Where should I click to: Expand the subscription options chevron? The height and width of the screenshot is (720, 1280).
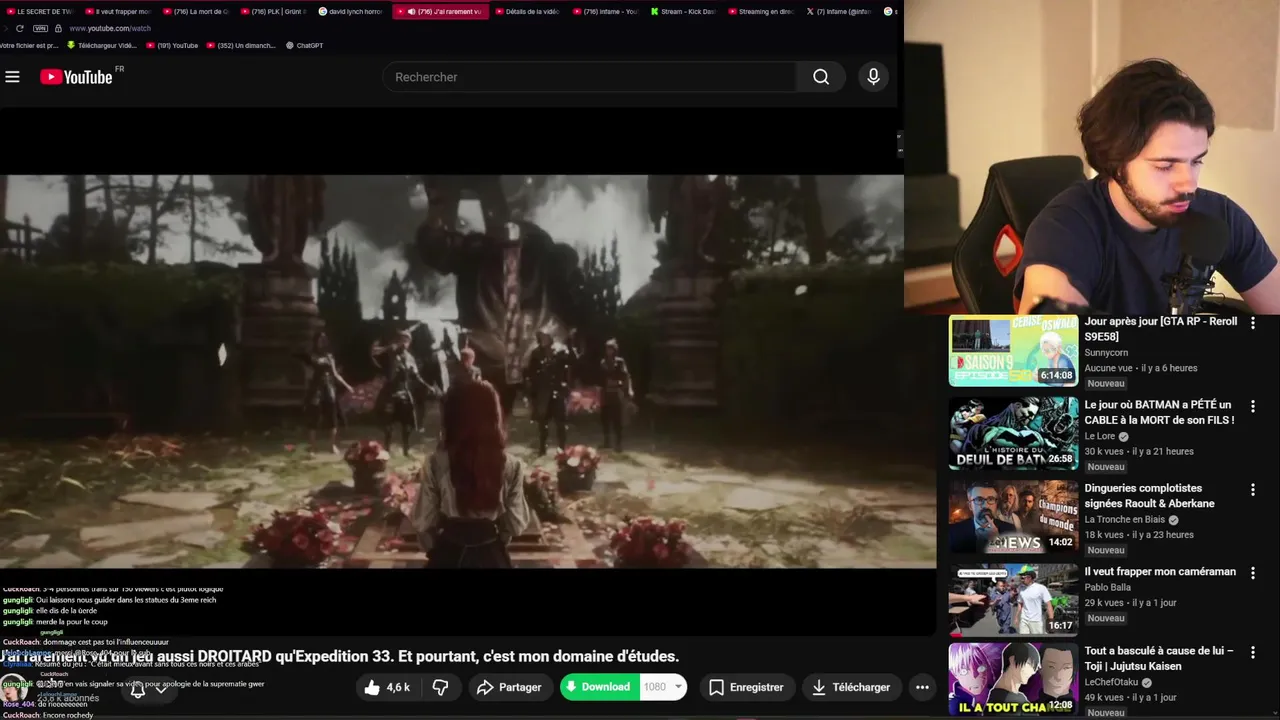coord(161,689)
